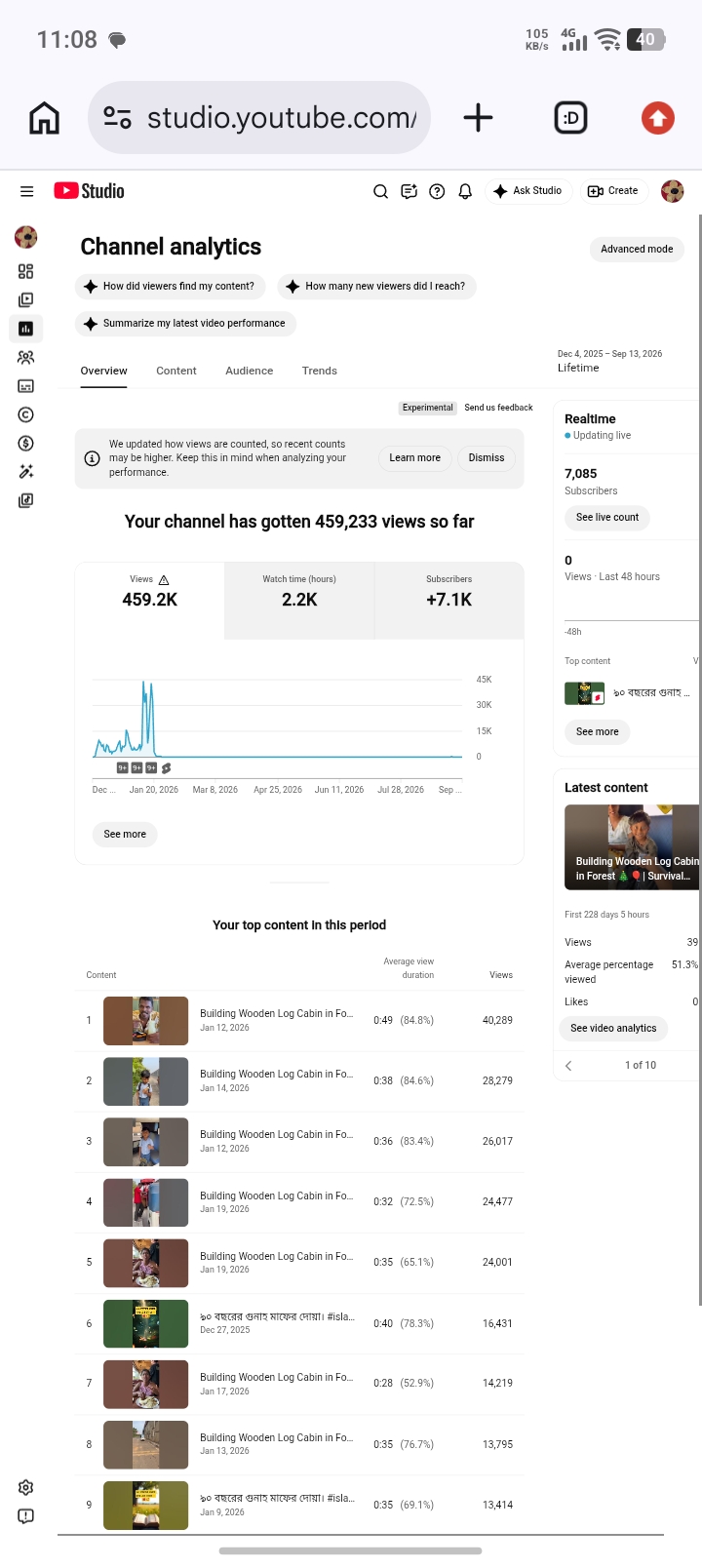Screen dimensions: 702x1568
Task: Click Learn more in the notice
Action: point(414,458)
